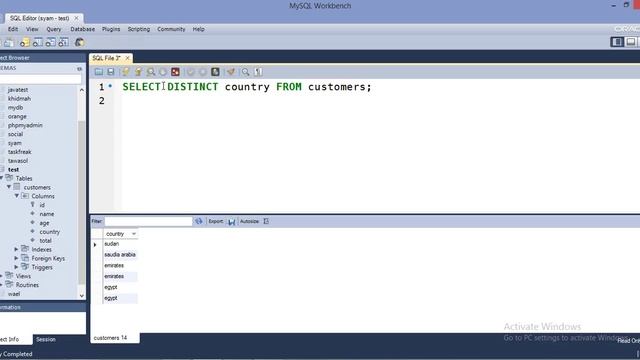Close the SQL Editor connection tab
This screenshot has height=360, width=640.
pos(76,18)
